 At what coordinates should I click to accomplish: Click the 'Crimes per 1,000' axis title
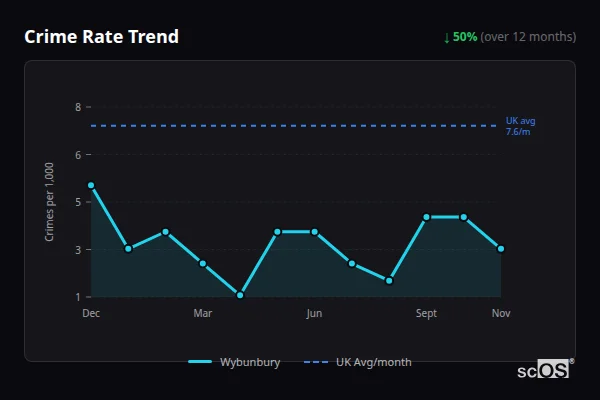pyautogui.click(x=49, y=202)
